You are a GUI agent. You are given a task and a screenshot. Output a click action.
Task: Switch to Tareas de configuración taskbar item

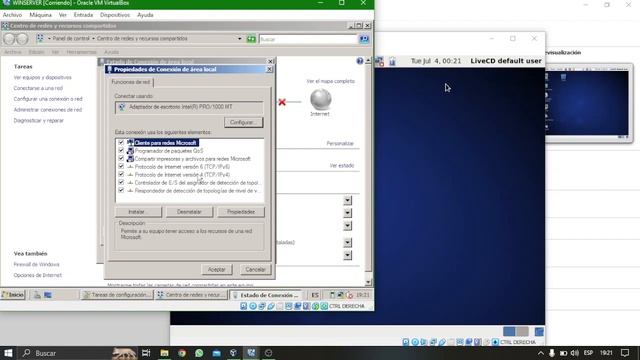(117, 295)
